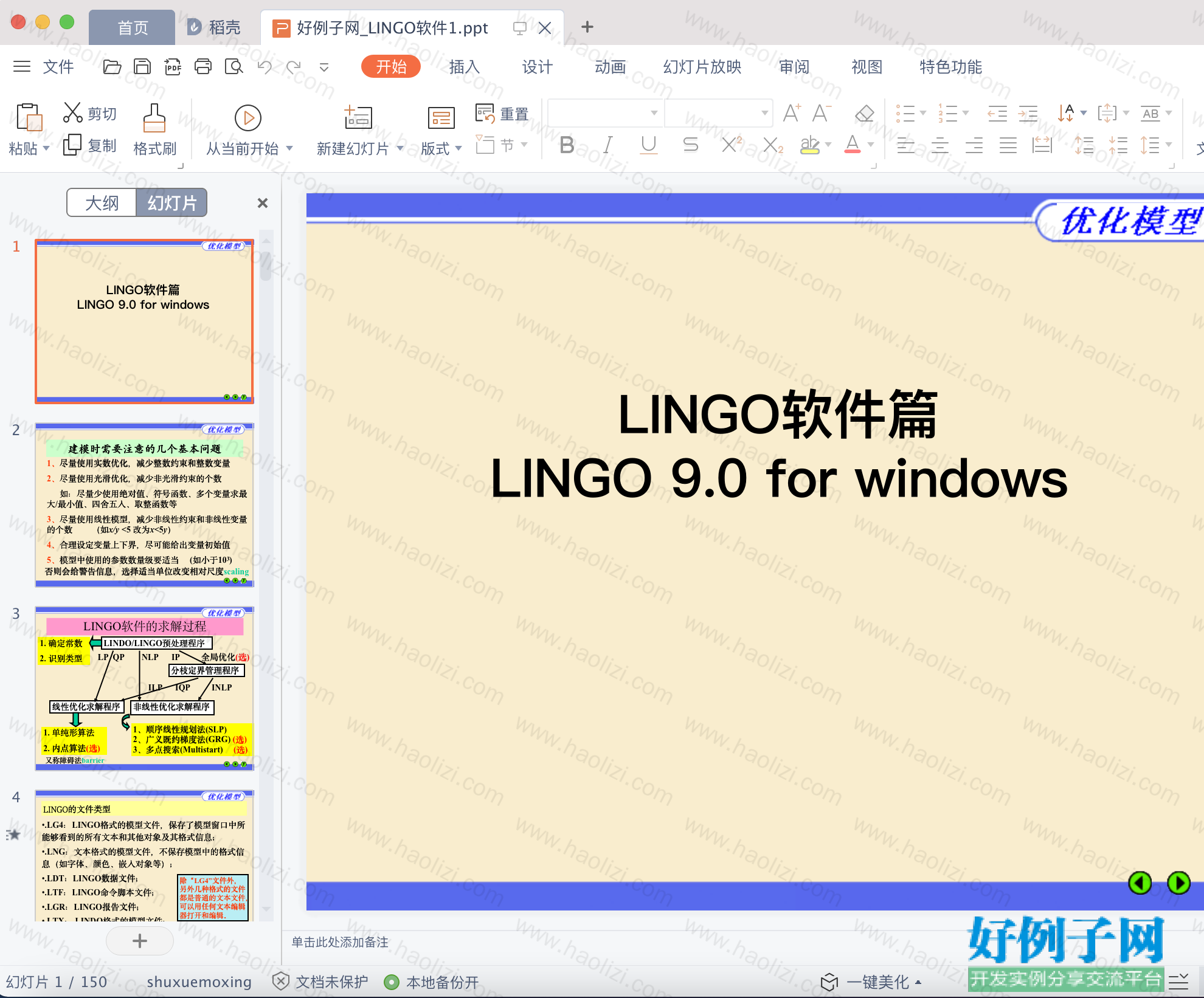Screen dimensions: 1204x998
Task: Switch to 大纲 outline view
Action: 102,202
